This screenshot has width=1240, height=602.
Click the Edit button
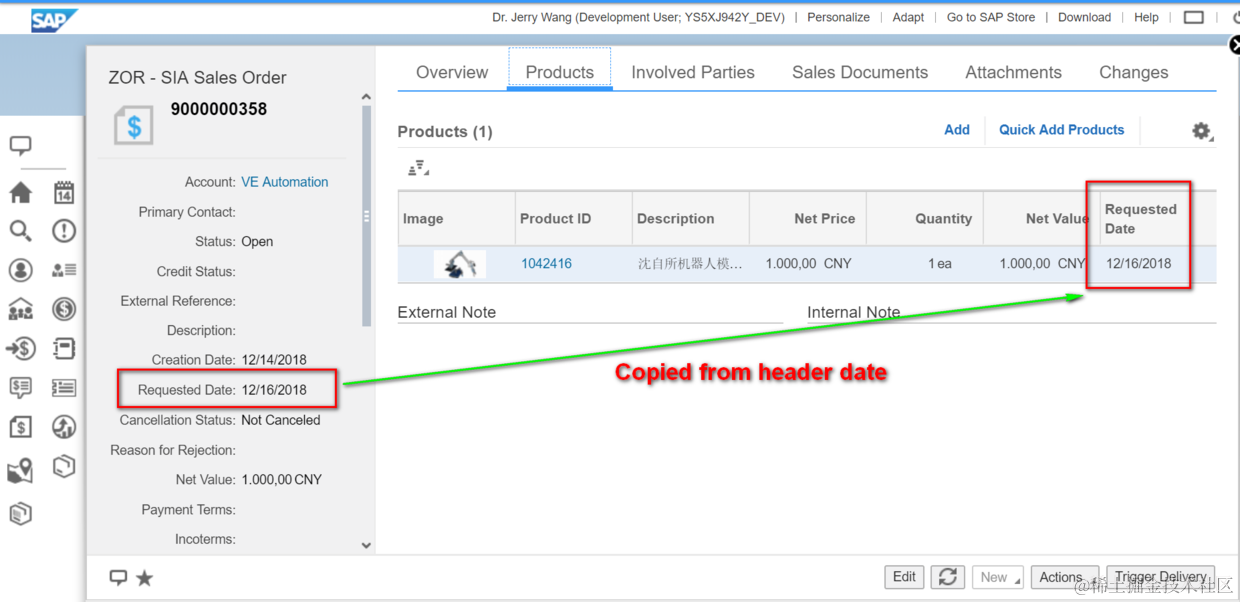(x=904, y=577)
